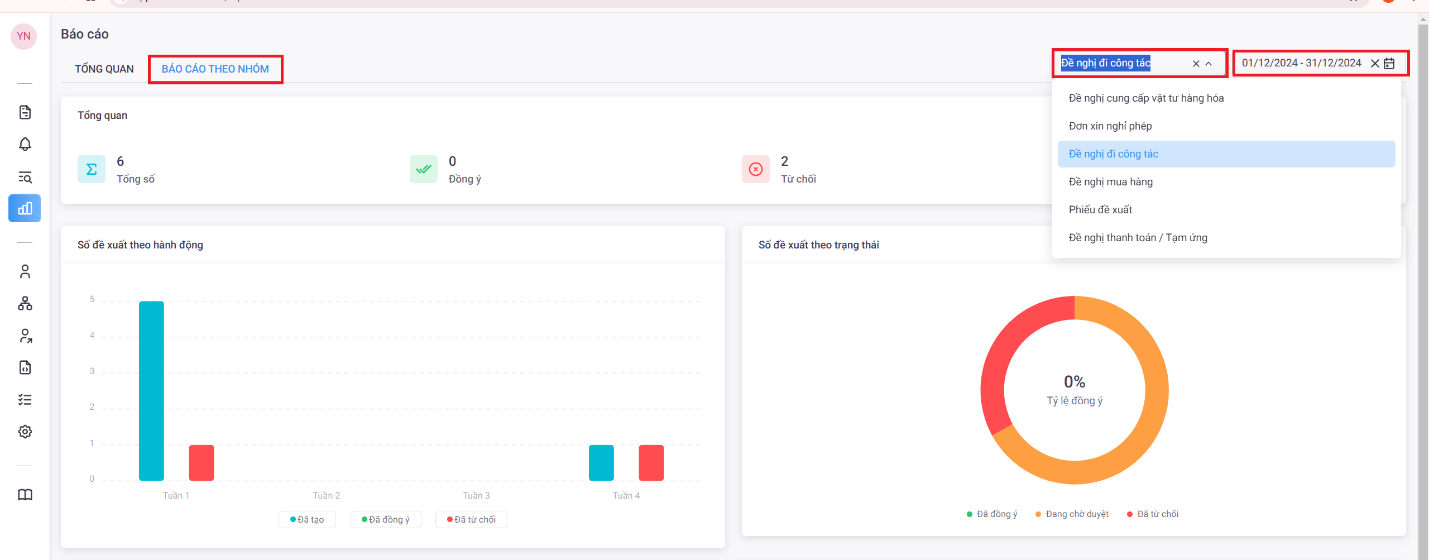Open notifications via the bell icon

tap(25, 144)
